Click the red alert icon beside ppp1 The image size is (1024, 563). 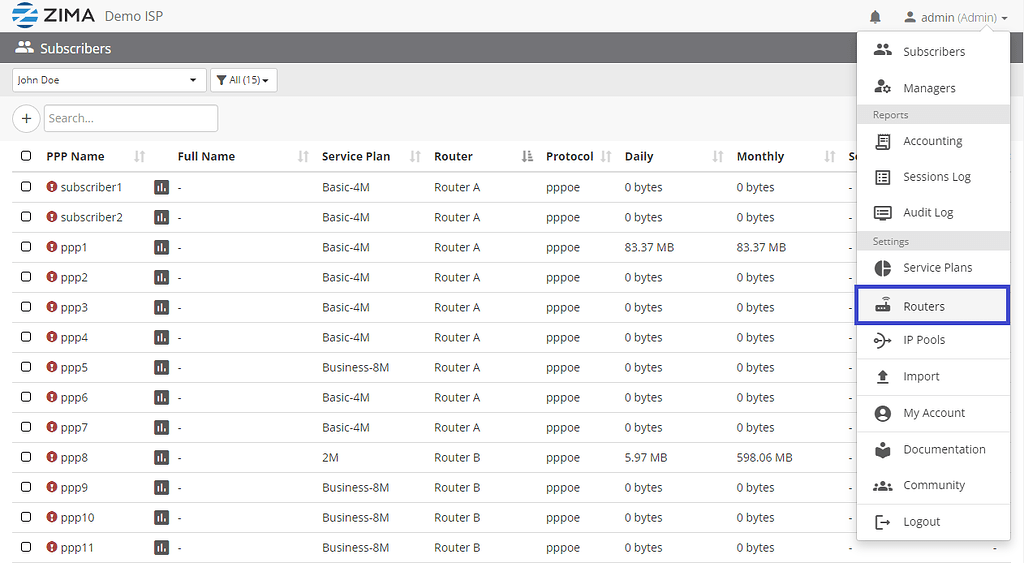point(52,247)
